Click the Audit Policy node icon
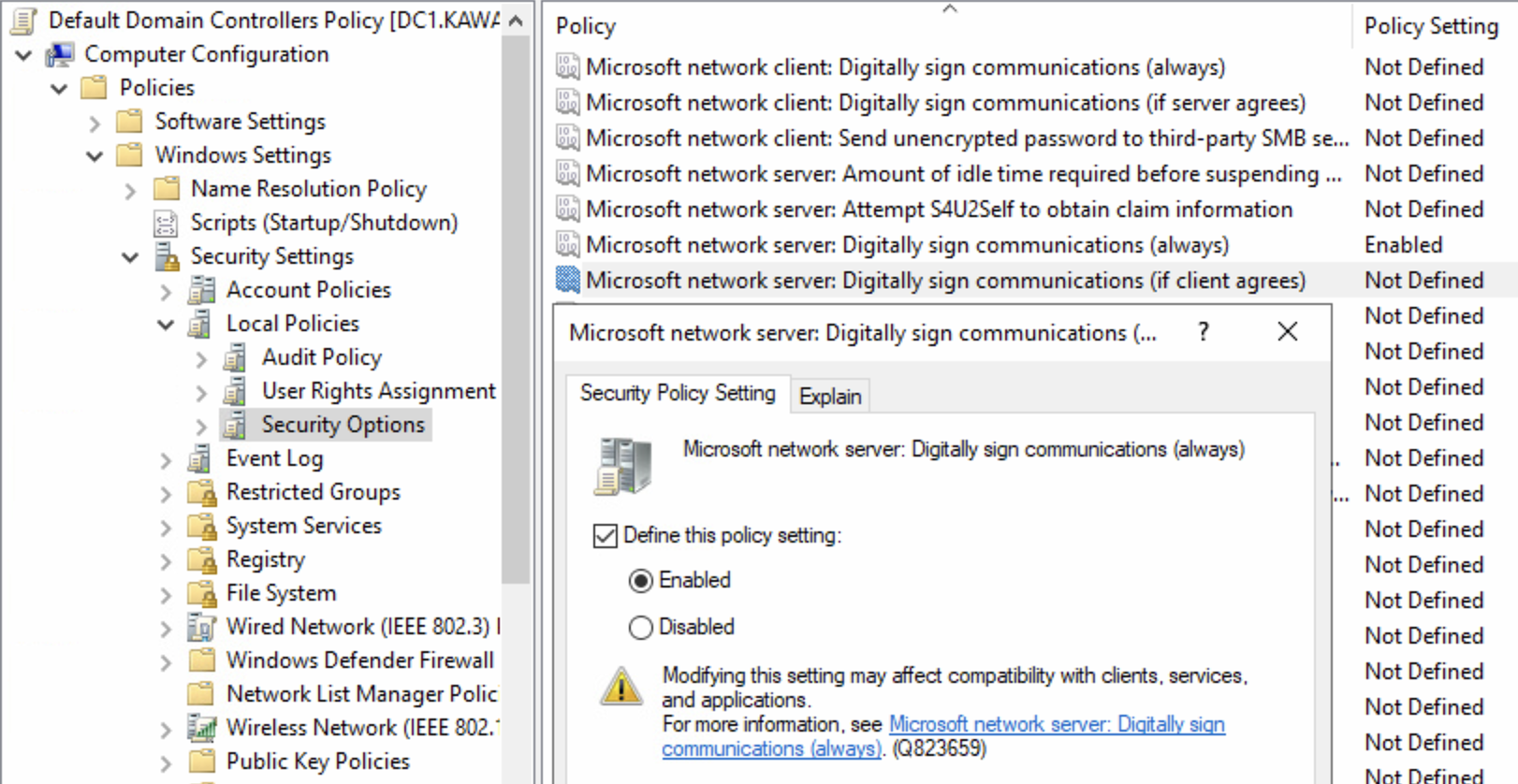This screenshot has width=1518, height=784. [236, 357]
